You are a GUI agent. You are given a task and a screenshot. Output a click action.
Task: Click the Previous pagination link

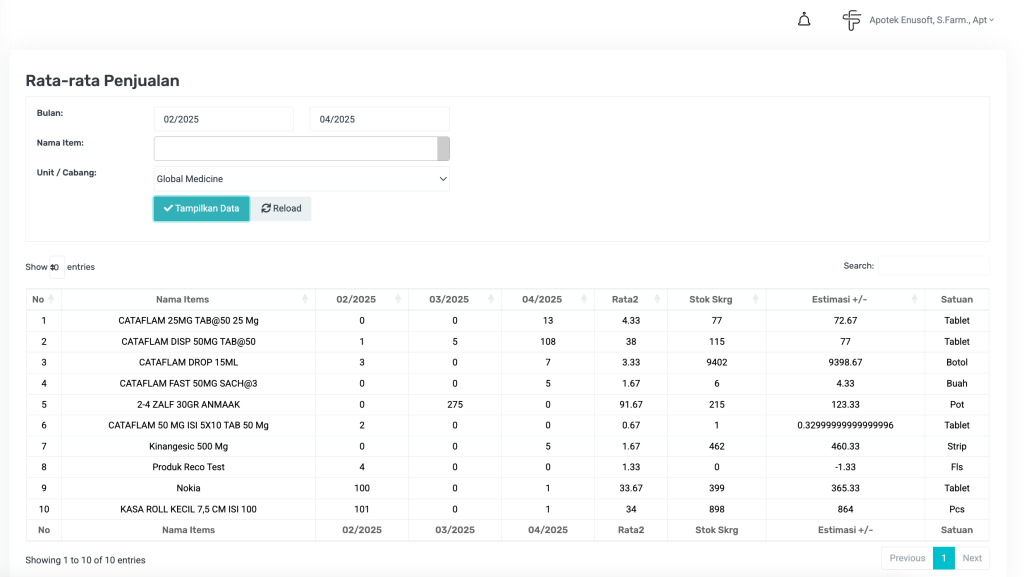(907, 558)
